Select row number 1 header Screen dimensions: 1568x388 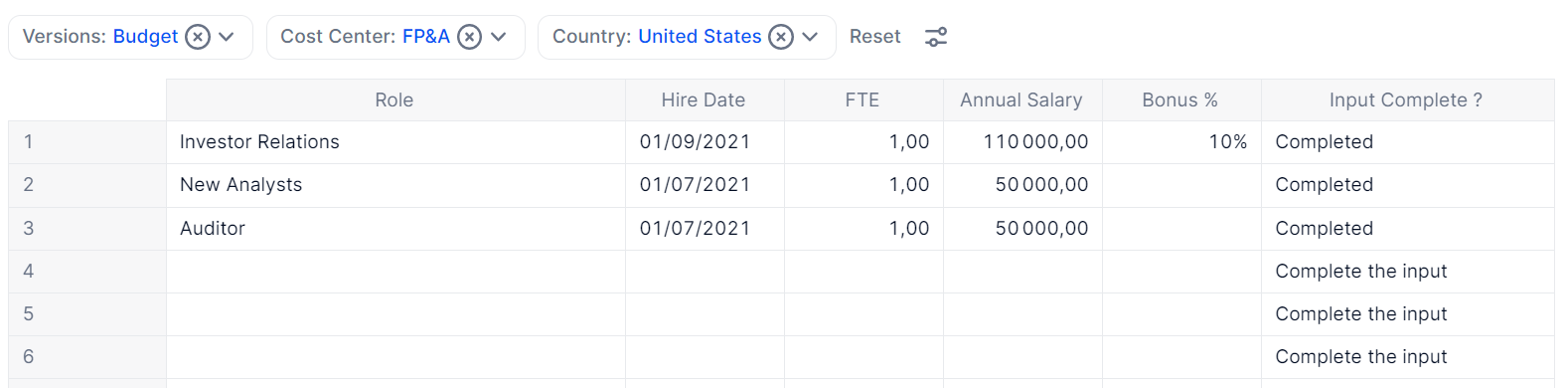(87, 142)
